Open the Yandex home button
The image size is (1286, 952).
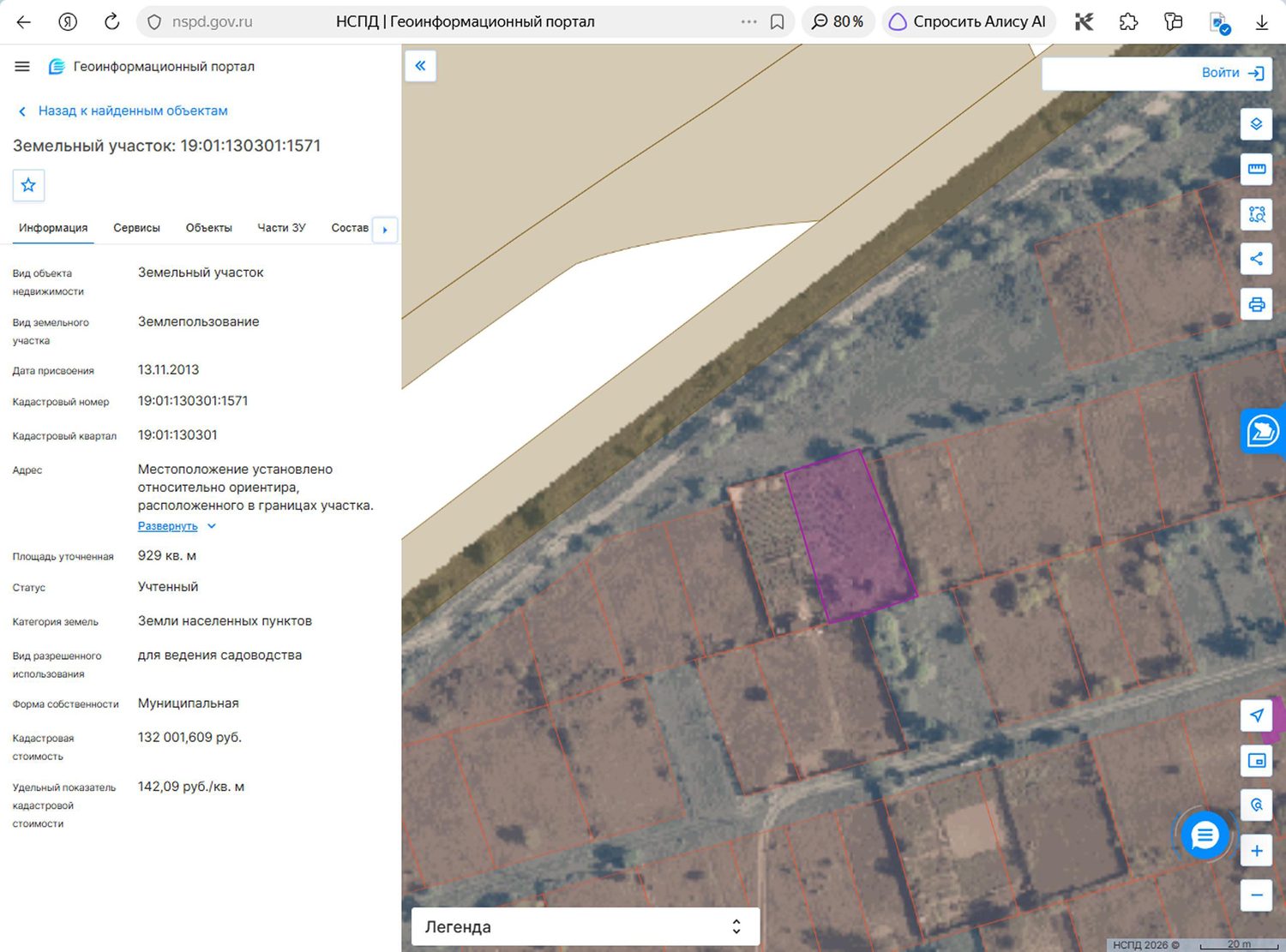(x=68, y=22)
